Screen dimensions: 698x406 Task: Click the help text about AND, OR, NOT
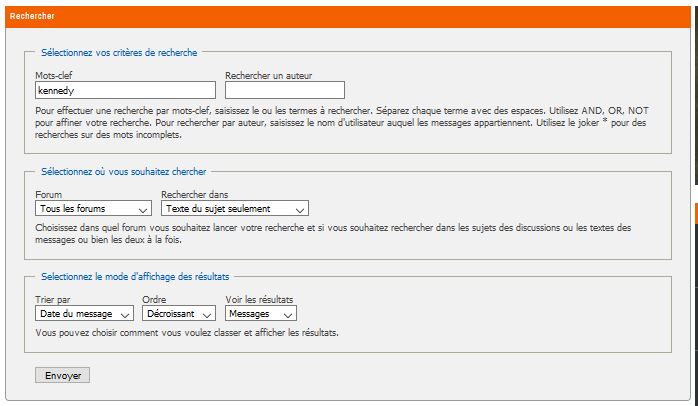pos(341,122)
